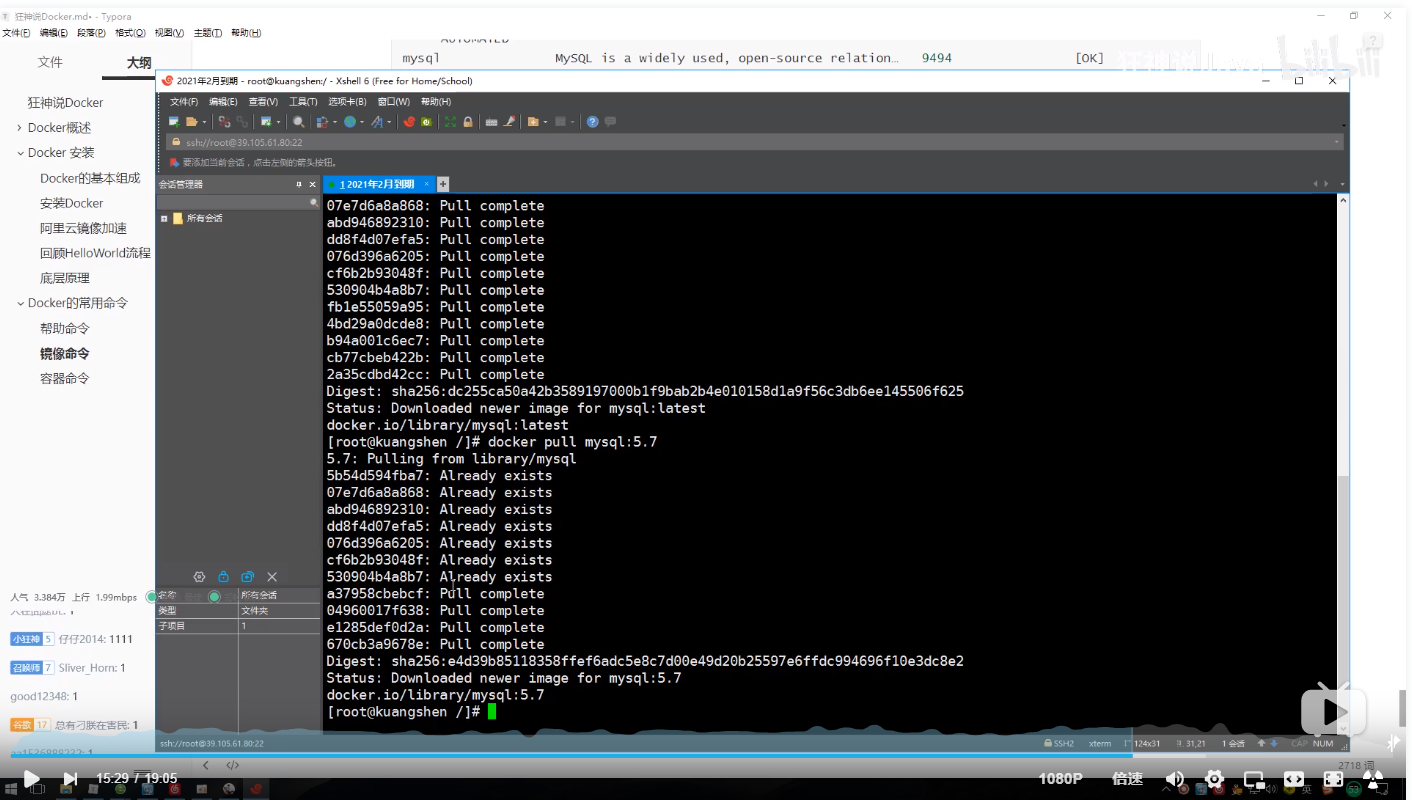Go to 底层原理 in the outline

(x=65, y=278)
